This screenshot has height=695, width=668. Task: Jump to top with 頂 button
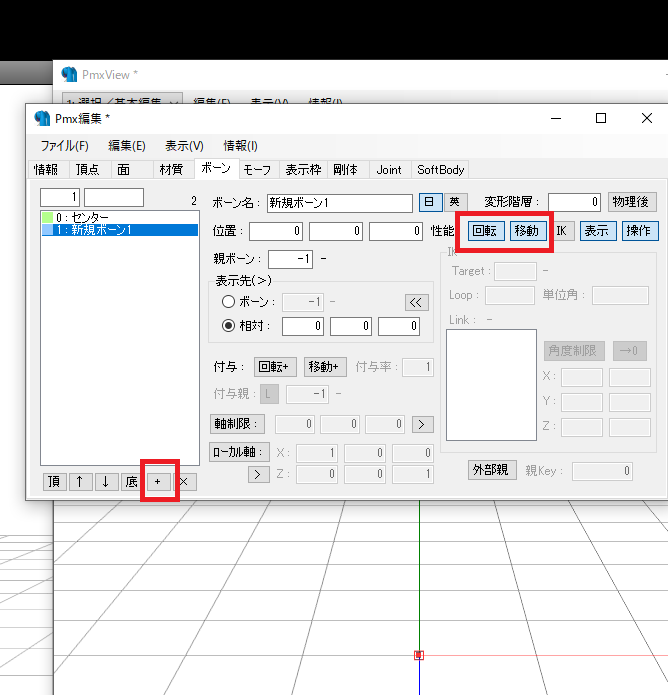coord(54,482)
